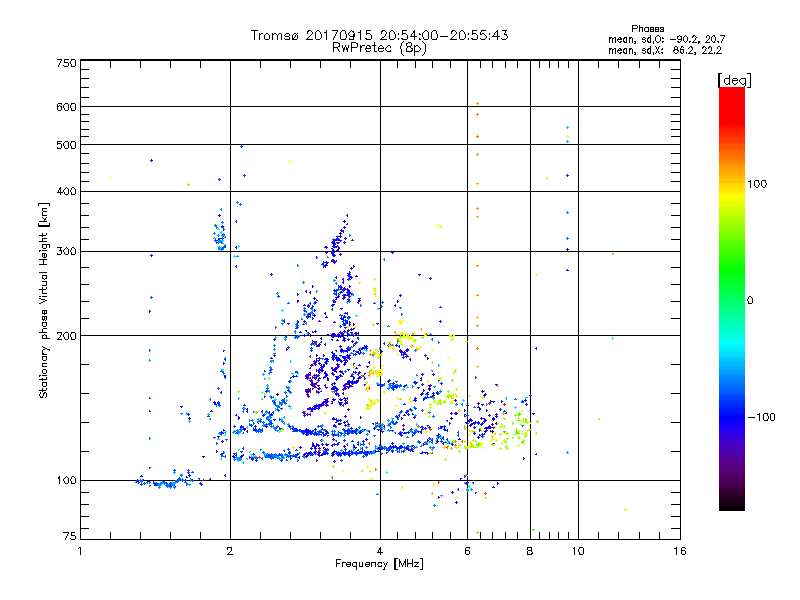The height and width of the screenshot is (600, 800).
Task: Click the '[deg]' colorbar unit label
Action: tap(734, 81)
